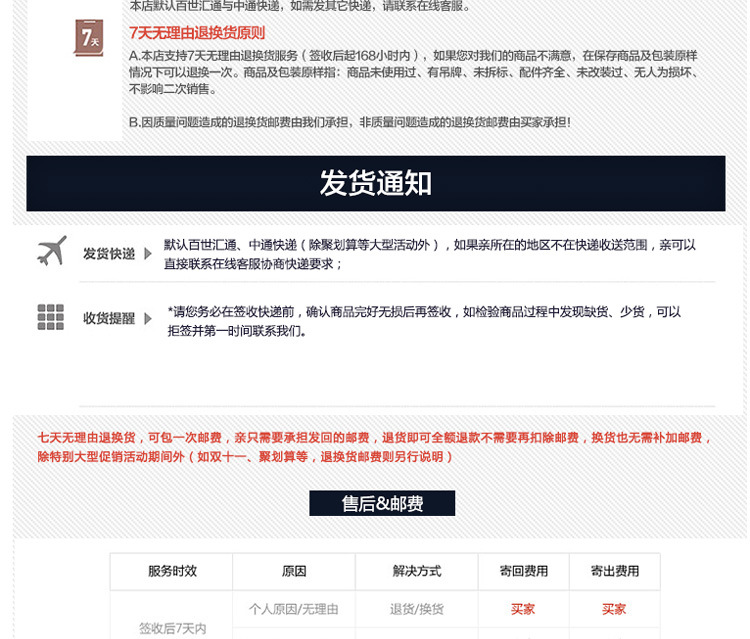The image size is (750, 639).
Task: Click paragraph B starting B.因质量问题
Action: click(x=350, y=122)
